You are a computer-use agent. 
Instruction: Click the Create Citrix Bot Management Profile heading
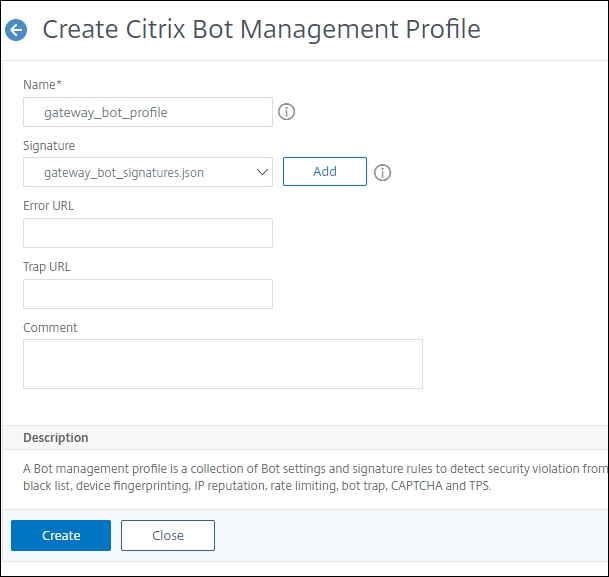261,29
